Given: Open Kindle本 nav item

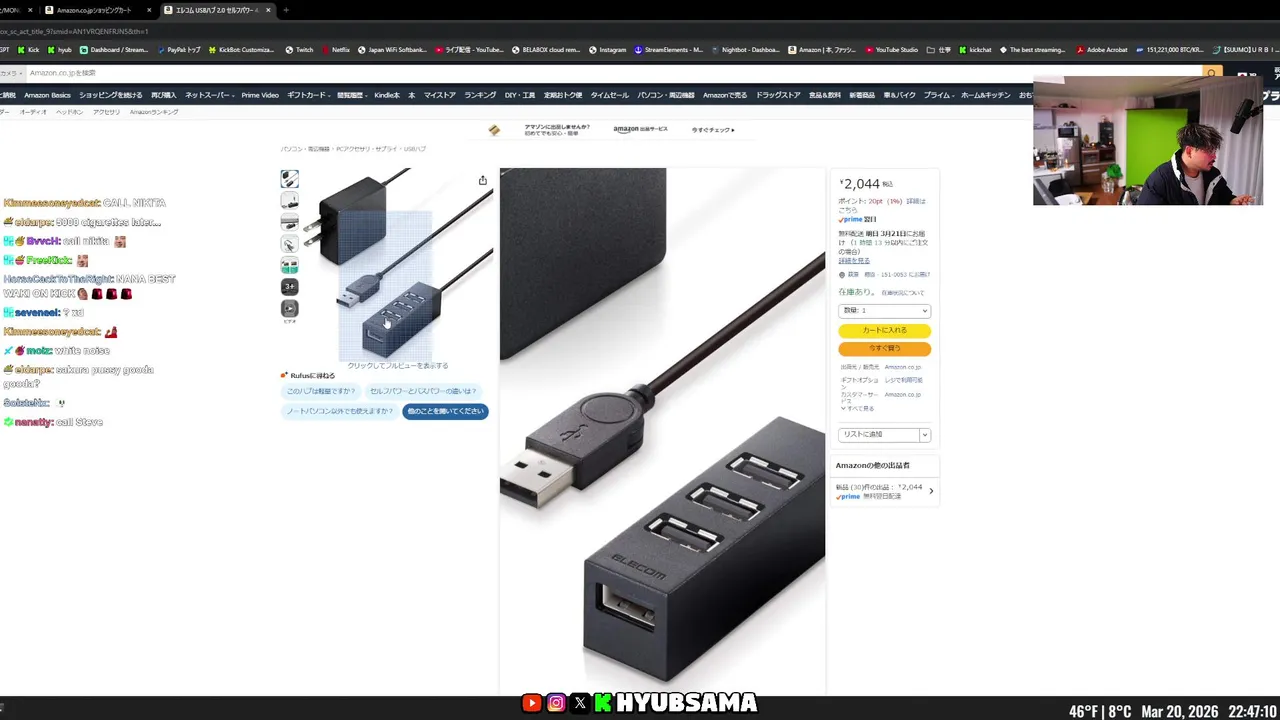Looking at the screenshot, I should click(x=386, y=95).
